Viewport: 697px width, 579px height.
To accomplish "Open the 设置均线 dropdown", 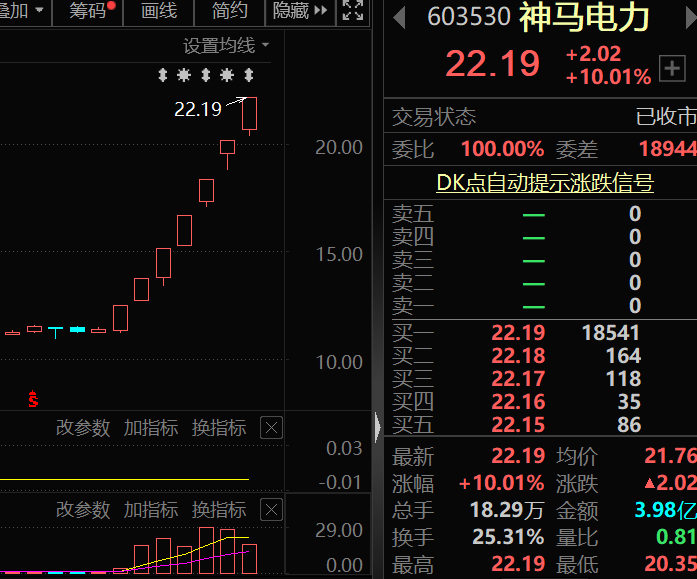I will 226,46.
